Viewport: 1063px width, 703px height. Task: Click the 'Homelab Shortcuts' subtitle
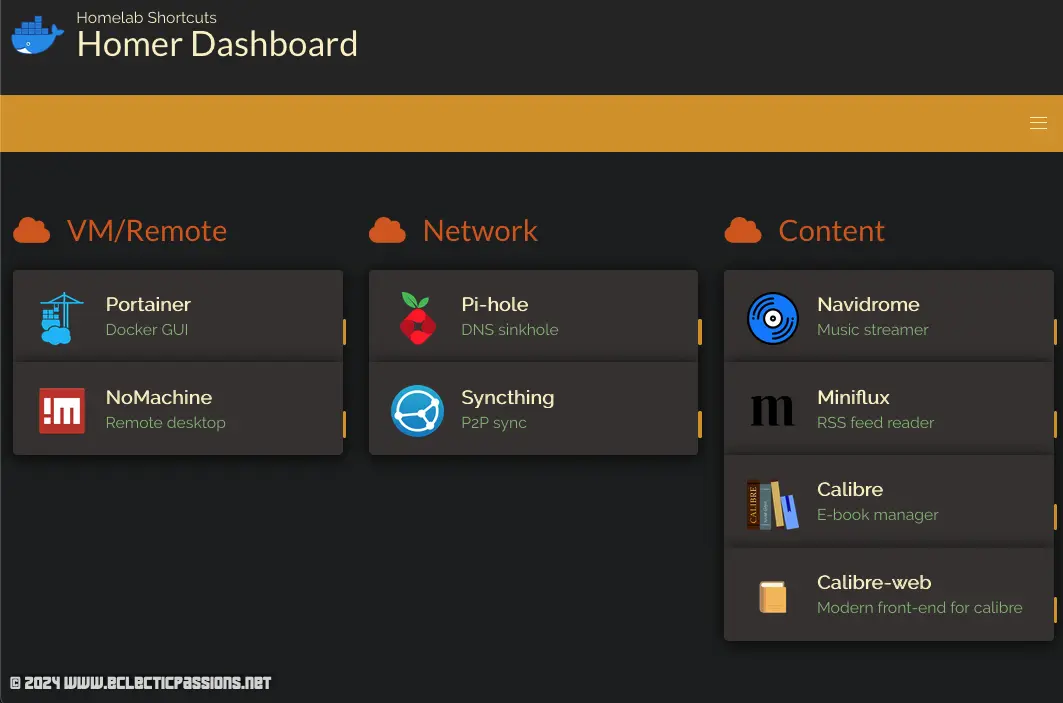[146, 18]
